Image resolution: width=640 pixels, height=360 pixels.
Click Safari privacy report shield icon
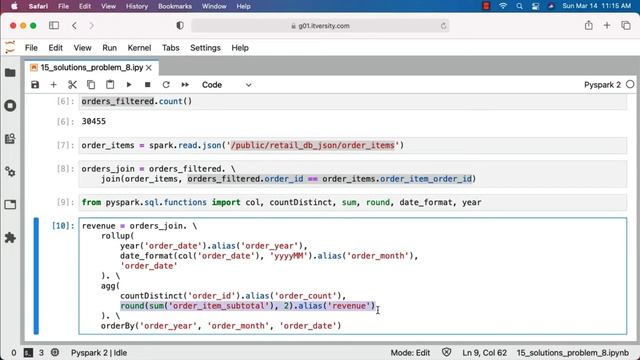pyautogui.click(x=180, y=25)
